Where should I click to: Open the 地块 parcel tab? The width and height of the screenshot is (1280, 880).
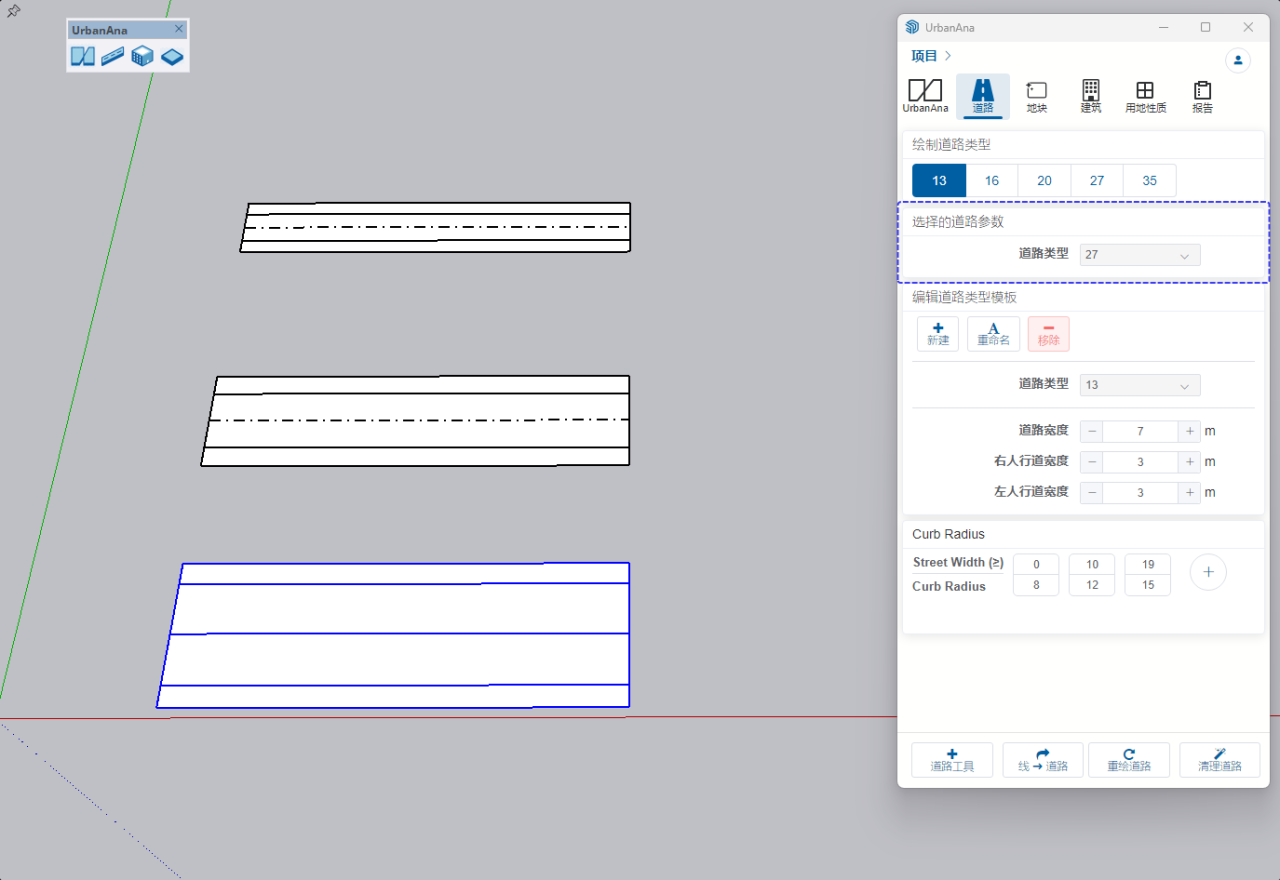[1037, 96]
